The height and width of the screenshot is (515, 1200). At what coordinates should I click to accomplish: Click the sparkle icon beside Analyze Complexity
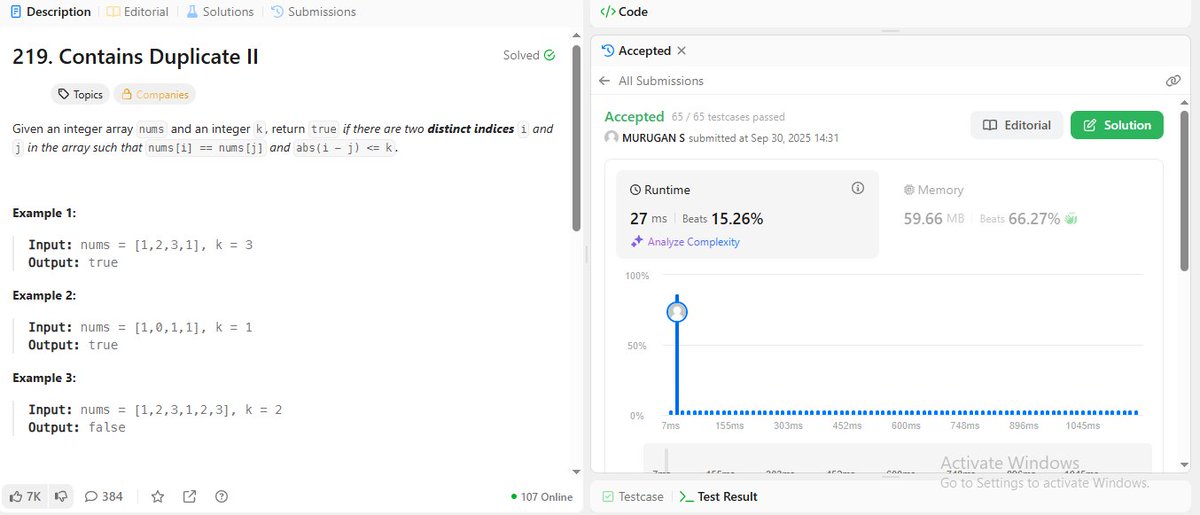(x=636, y=242)
